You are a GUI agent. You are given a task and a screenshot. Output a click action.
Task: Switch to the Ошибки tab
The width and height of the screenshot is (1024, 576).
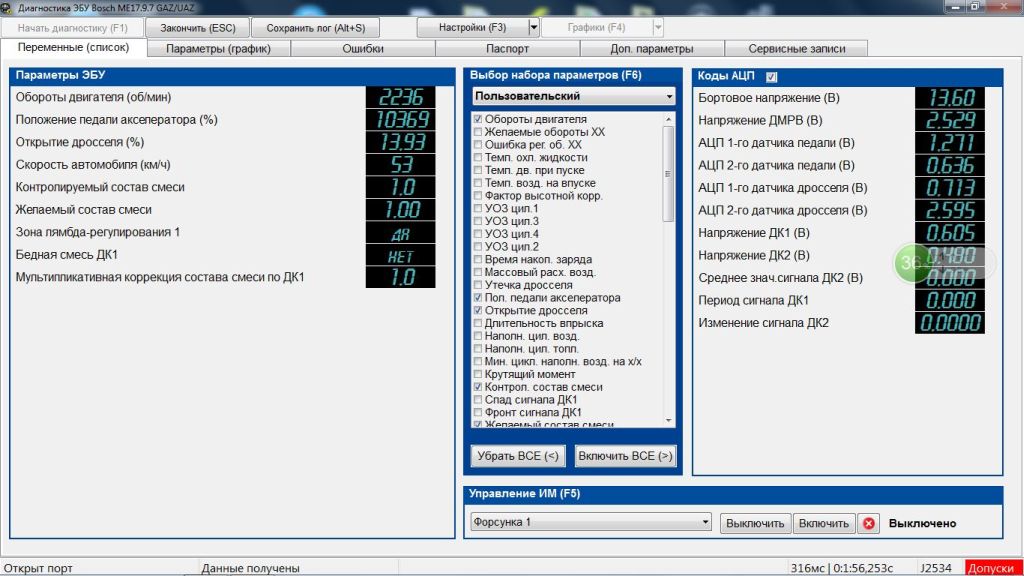coord(362,48)
